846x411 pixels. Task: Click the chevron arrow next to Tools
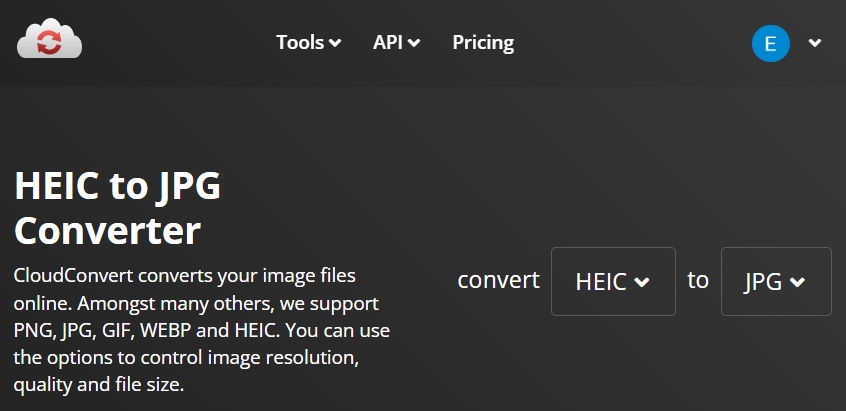click(x=335, y=43)
